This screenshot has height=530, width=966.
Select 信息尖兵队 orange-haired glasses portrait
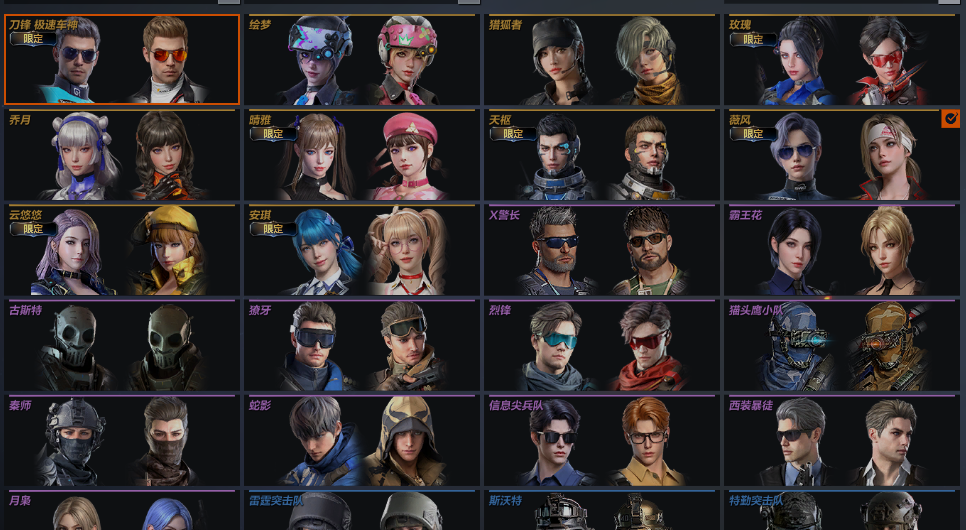pyautogui.click(x=645, y=441)
